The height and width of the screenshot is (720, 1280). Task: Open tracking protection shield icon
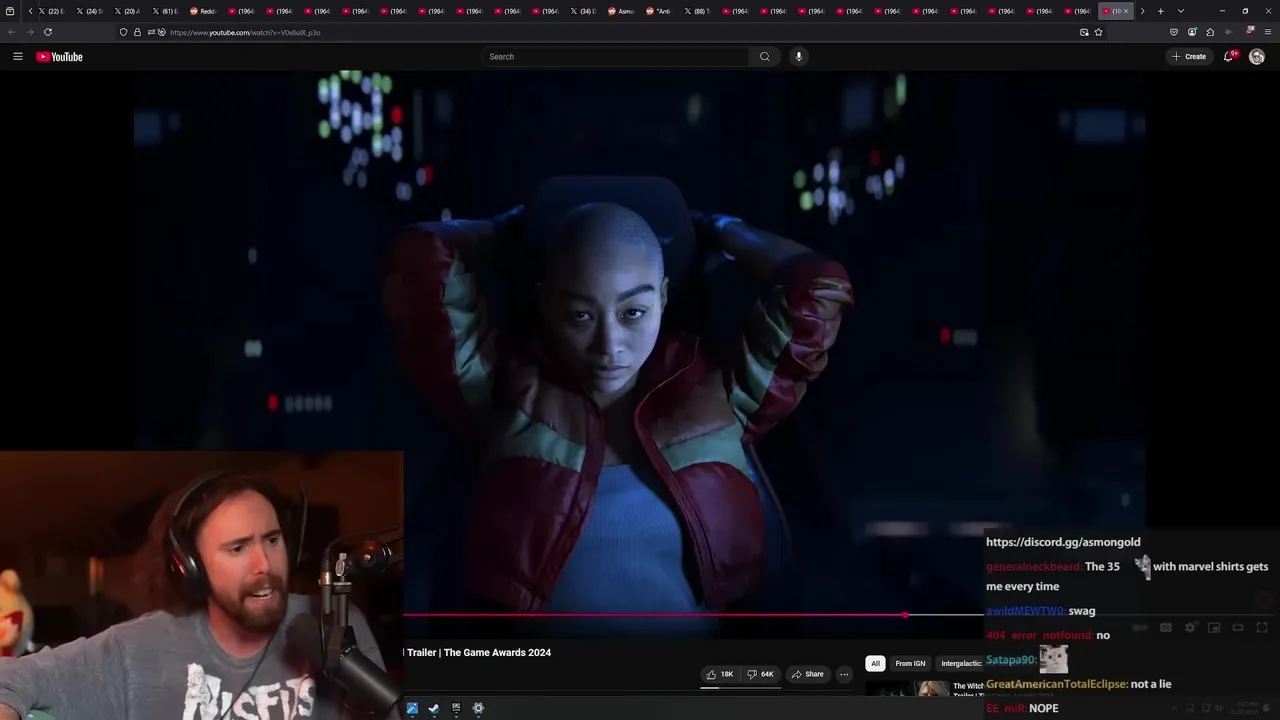click(123, 32)
